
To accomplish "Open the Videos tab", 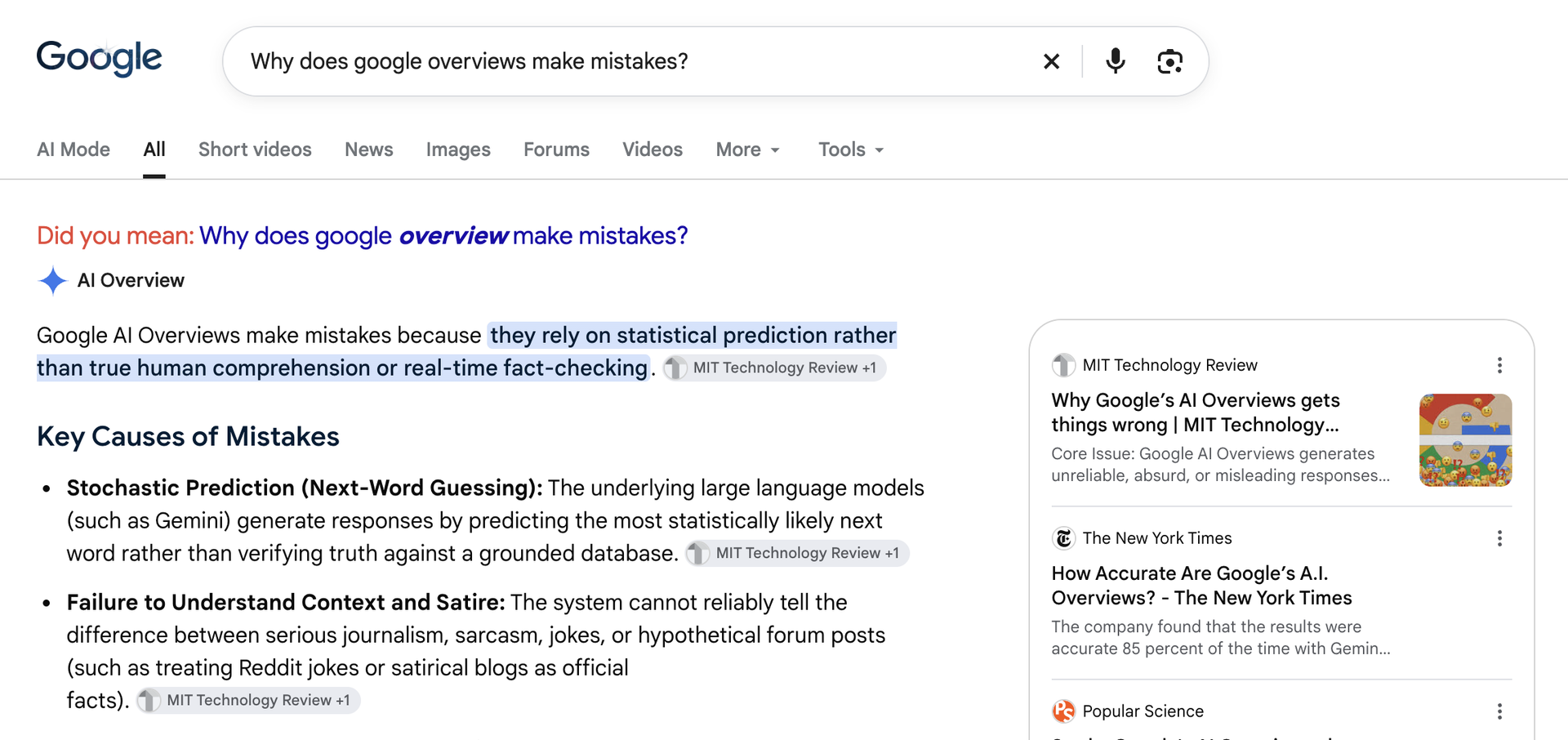I will coord(653,149).
